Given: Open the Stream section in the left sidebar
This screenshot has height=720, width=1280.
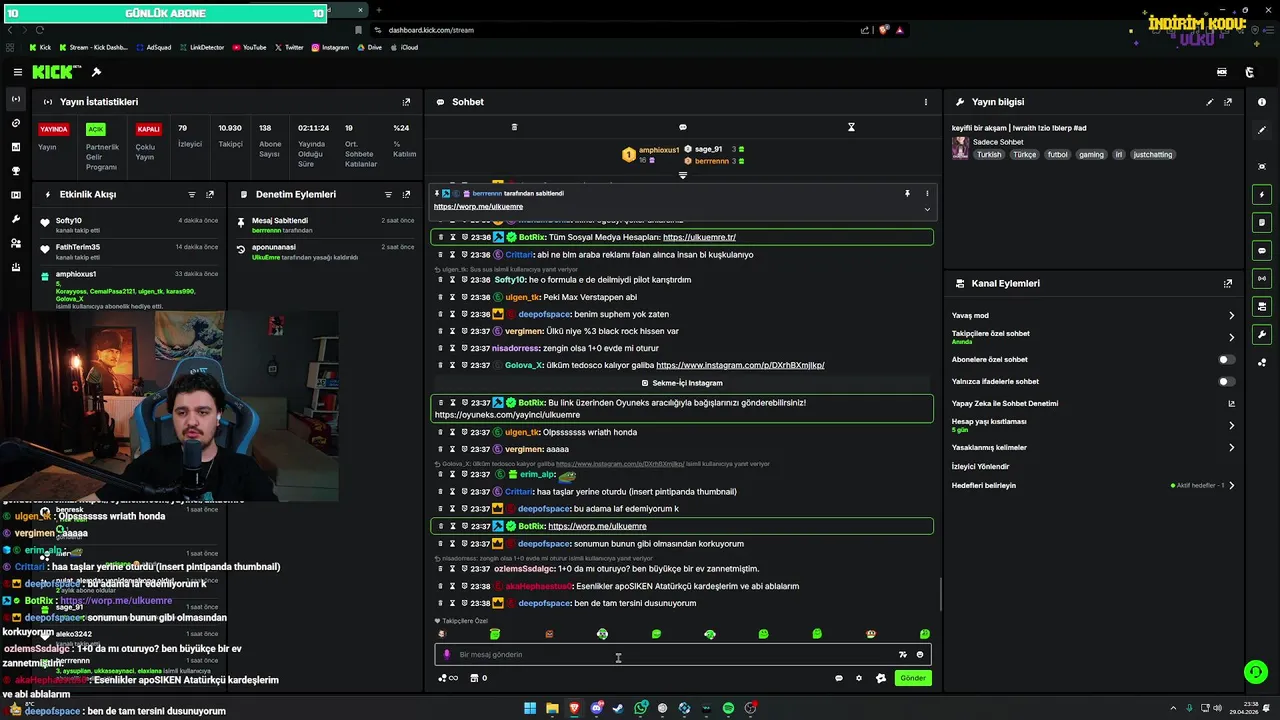Looking at the screenshot, I should click(15, 99).
